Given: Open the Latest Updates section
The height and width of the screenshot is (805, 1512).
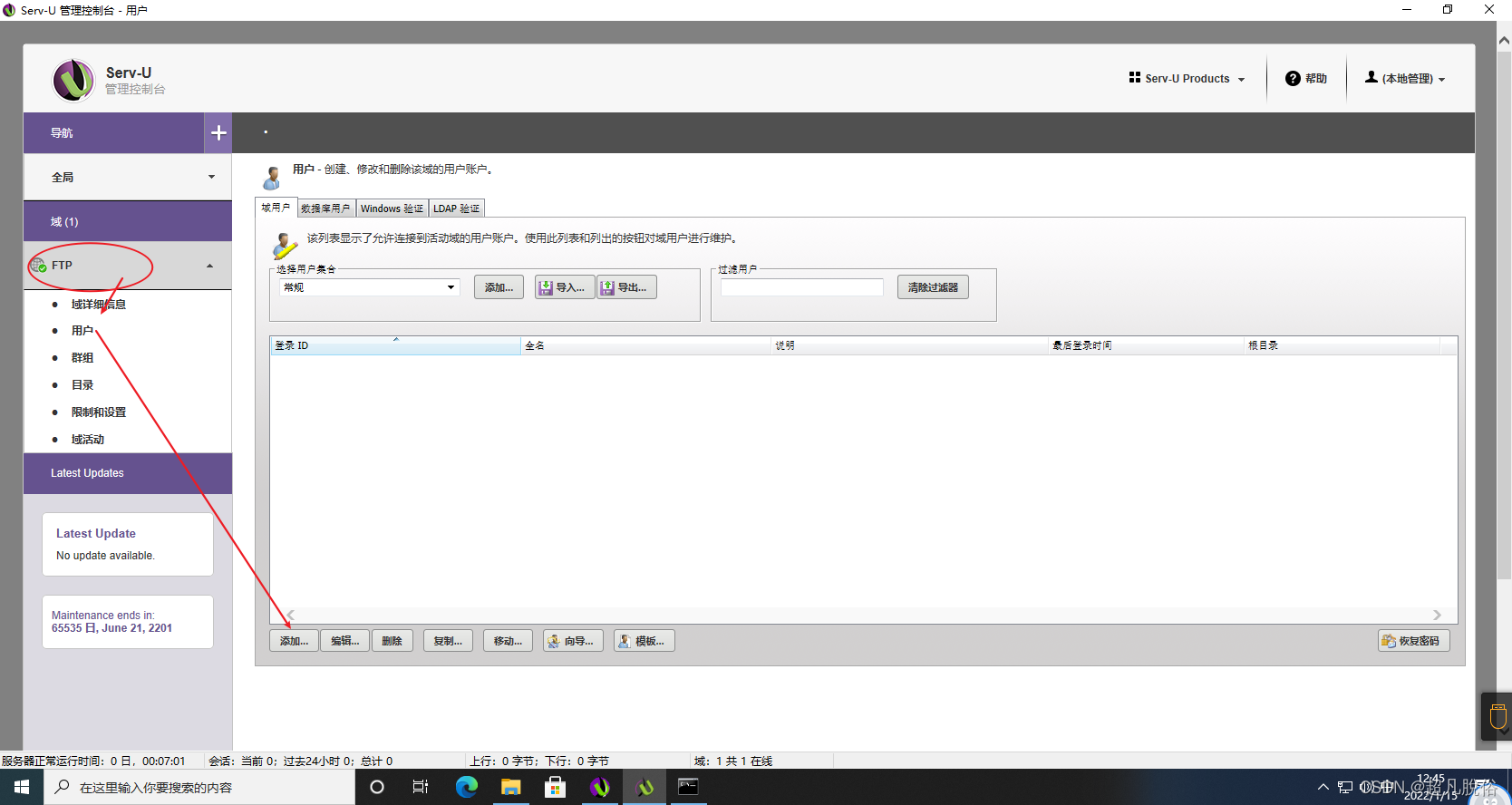Looking at the screenshot, I should pyautogui.click(x=128, y=473).
